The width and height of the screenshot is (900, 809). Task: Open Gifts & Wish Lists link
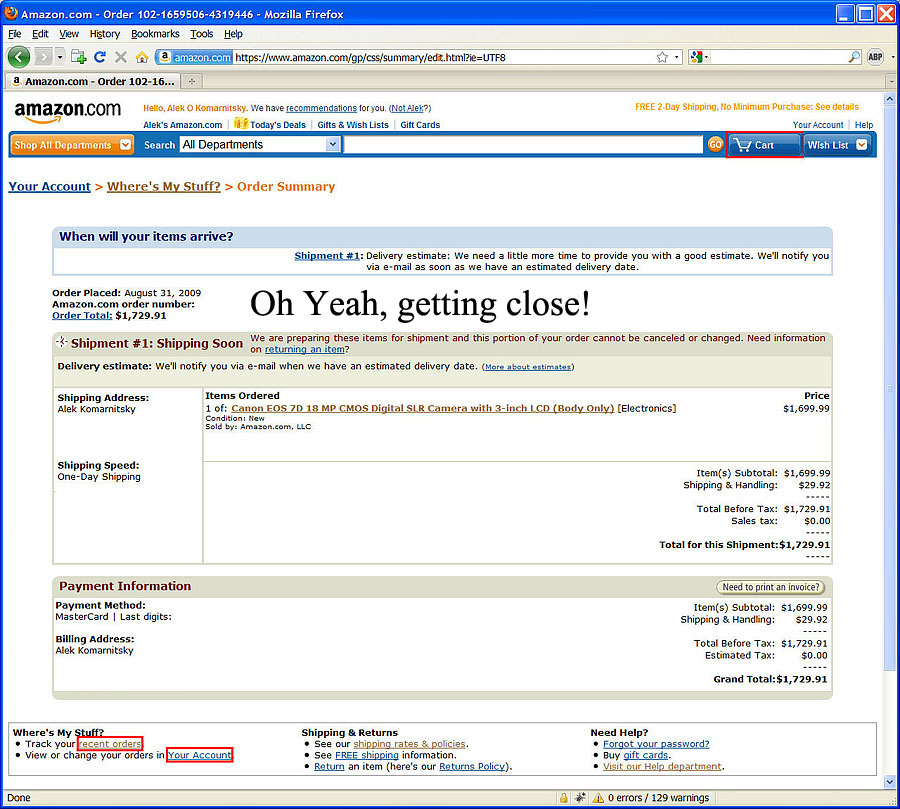click(353, 125)
